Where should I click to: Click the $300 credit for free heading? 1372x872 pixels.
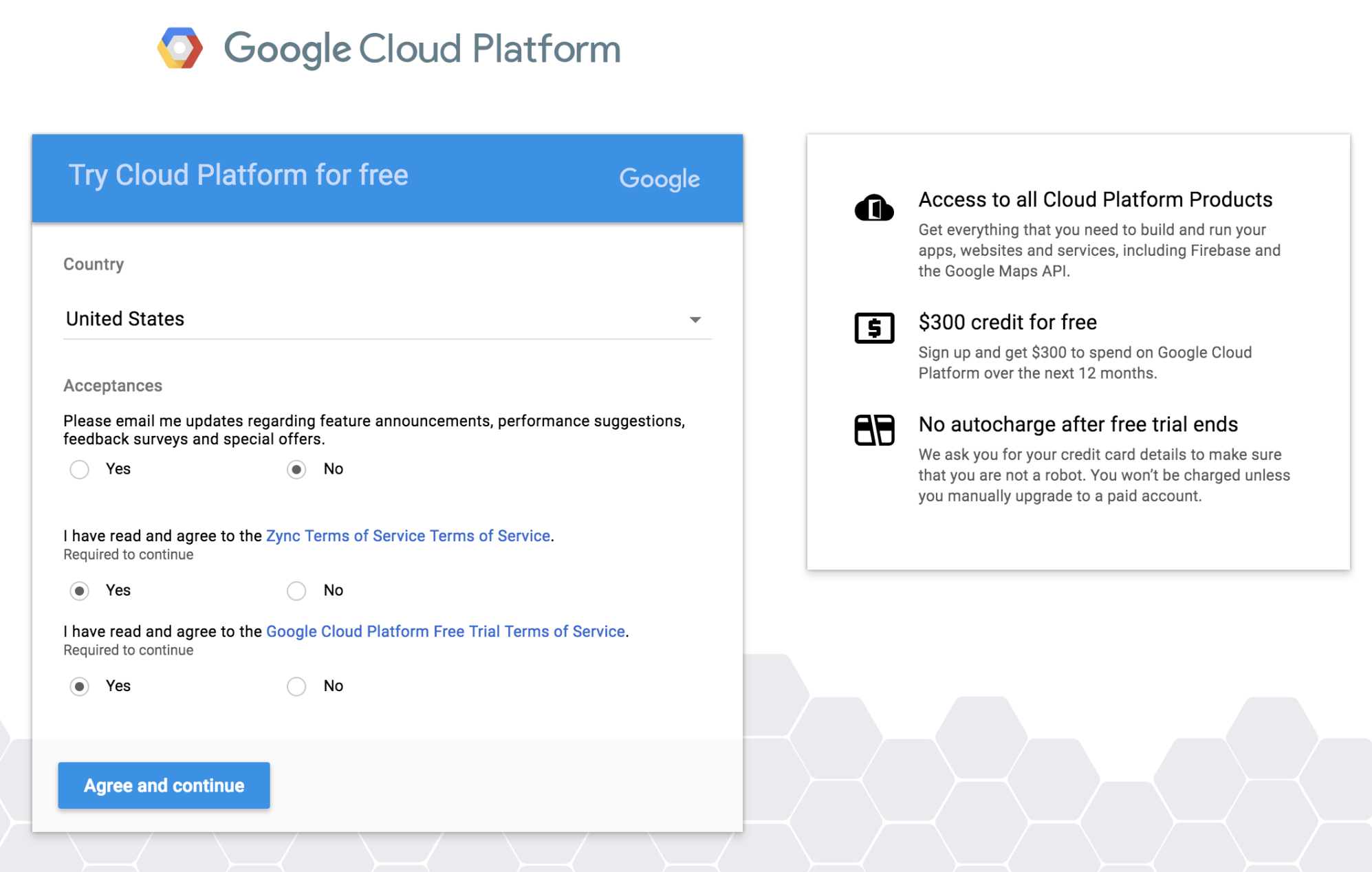pos(1008,322)
